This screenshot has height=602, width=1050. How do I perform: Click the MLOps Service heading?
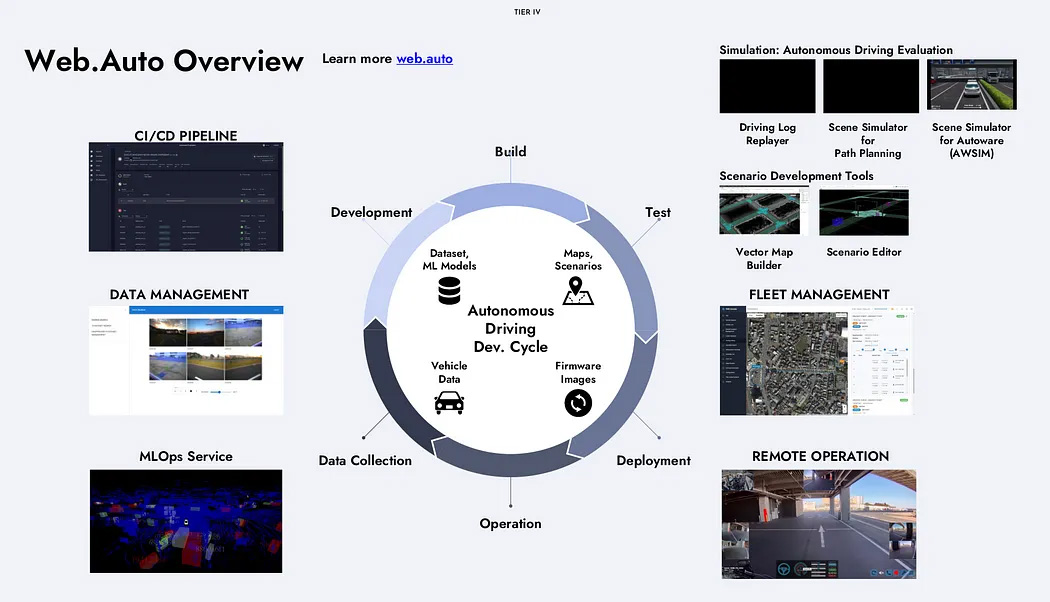[x=185, y=457]
